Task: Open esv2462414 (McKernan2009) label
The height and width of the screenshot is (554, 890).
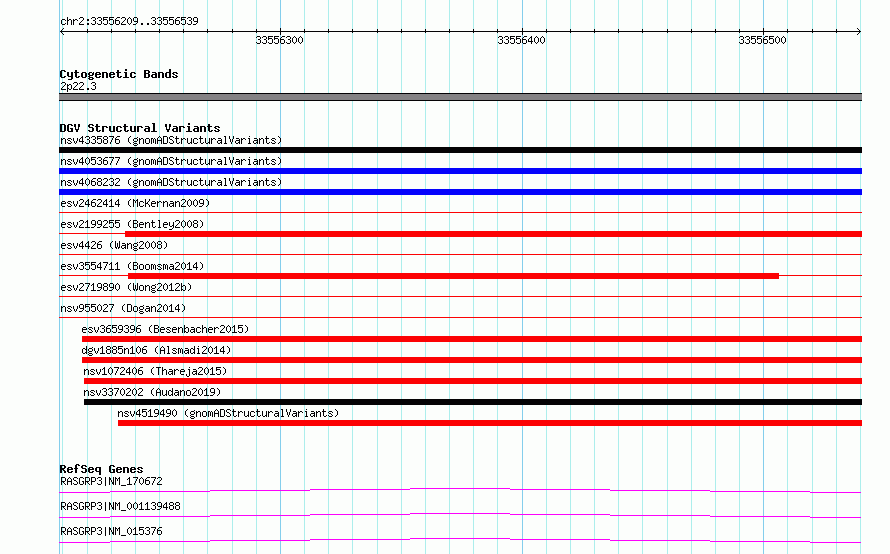Action: (x=135, y=203)
